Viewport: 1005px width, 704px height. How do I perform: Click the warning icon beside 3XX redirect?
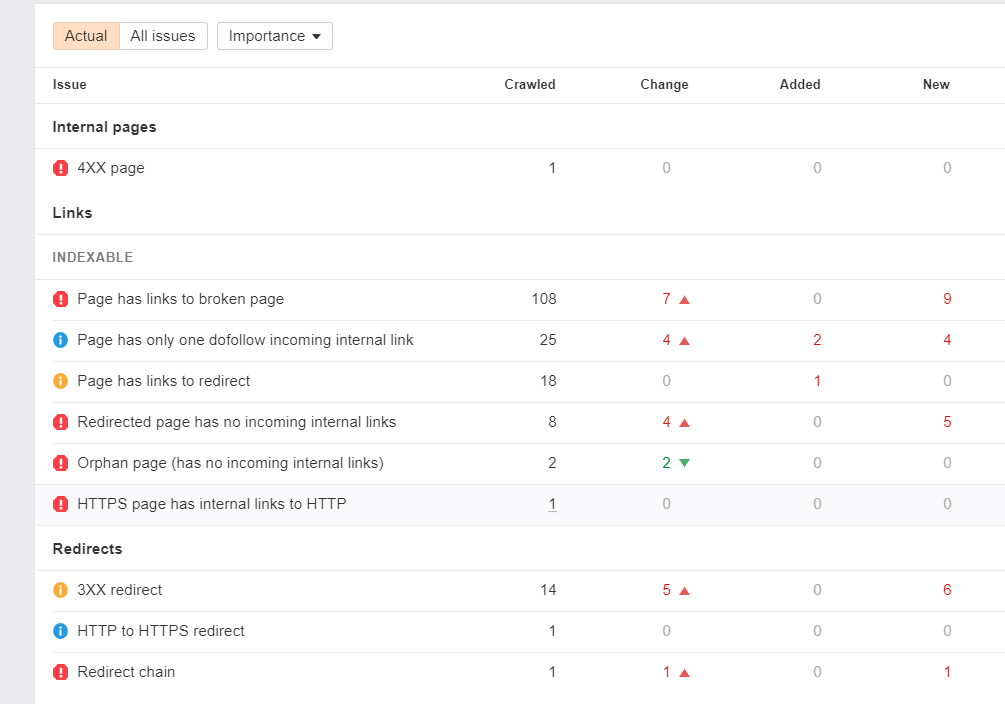coord(60,590)
